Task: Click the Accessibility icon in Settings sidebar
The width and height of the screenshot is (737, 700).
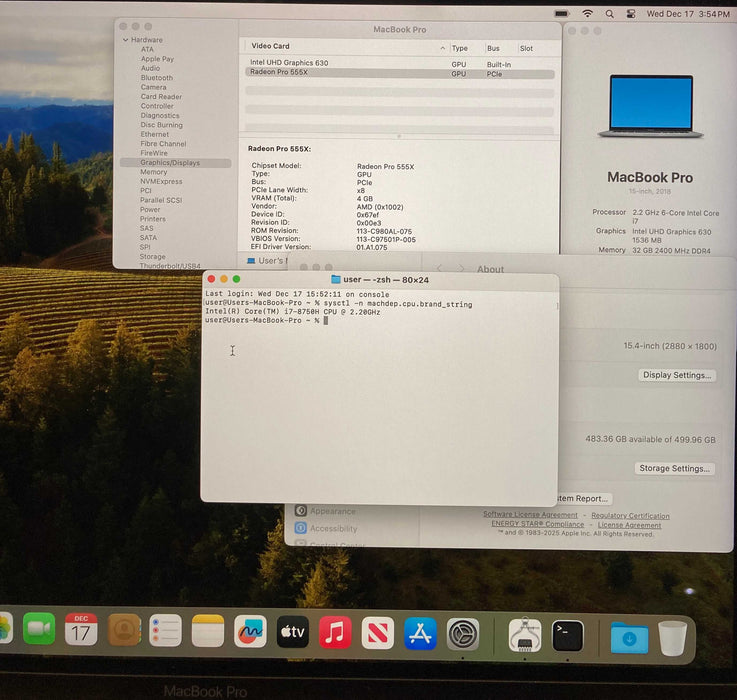Action: pos(301,528)
